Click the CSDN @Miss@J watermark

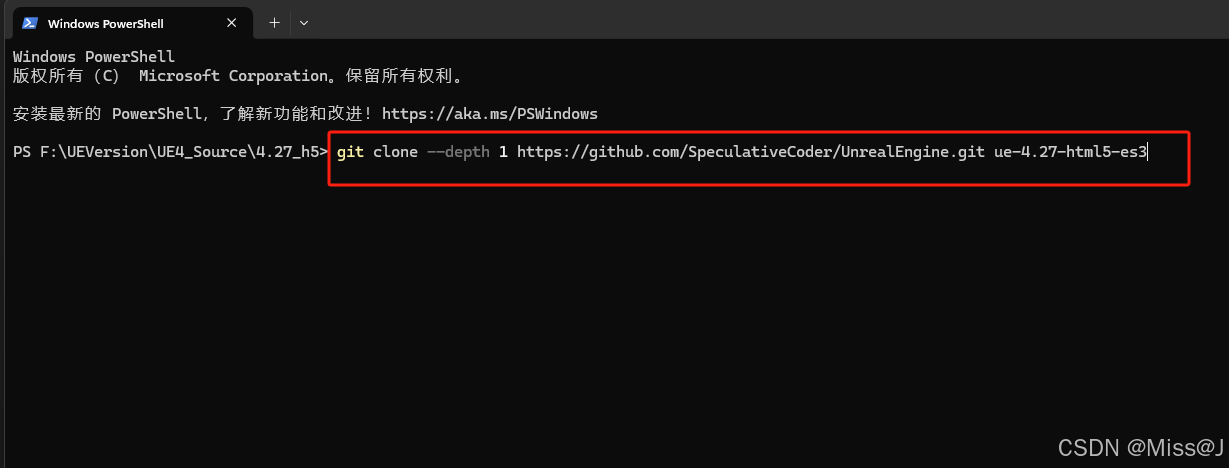tap(1141, 445)
